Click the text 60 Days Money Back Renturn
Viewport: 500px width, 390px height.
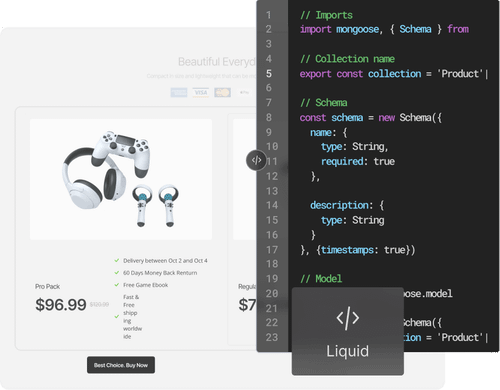[160, 273]
